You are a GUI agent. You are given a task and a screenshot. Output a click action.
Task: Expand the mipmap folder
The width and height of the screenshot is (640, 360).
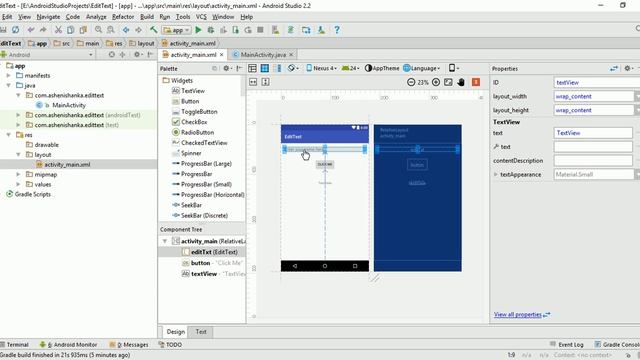pyautogui.click(x=18, y=174)
